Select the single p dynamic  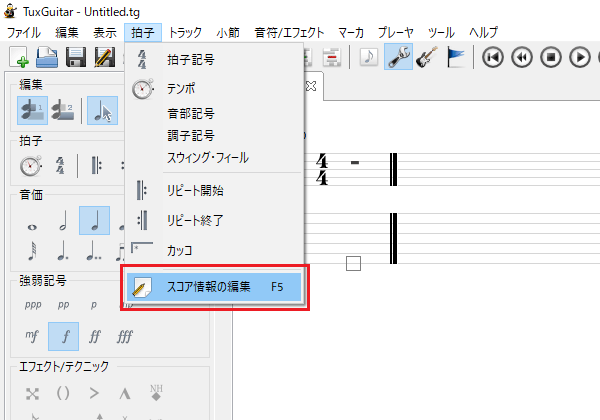(94, 305)
